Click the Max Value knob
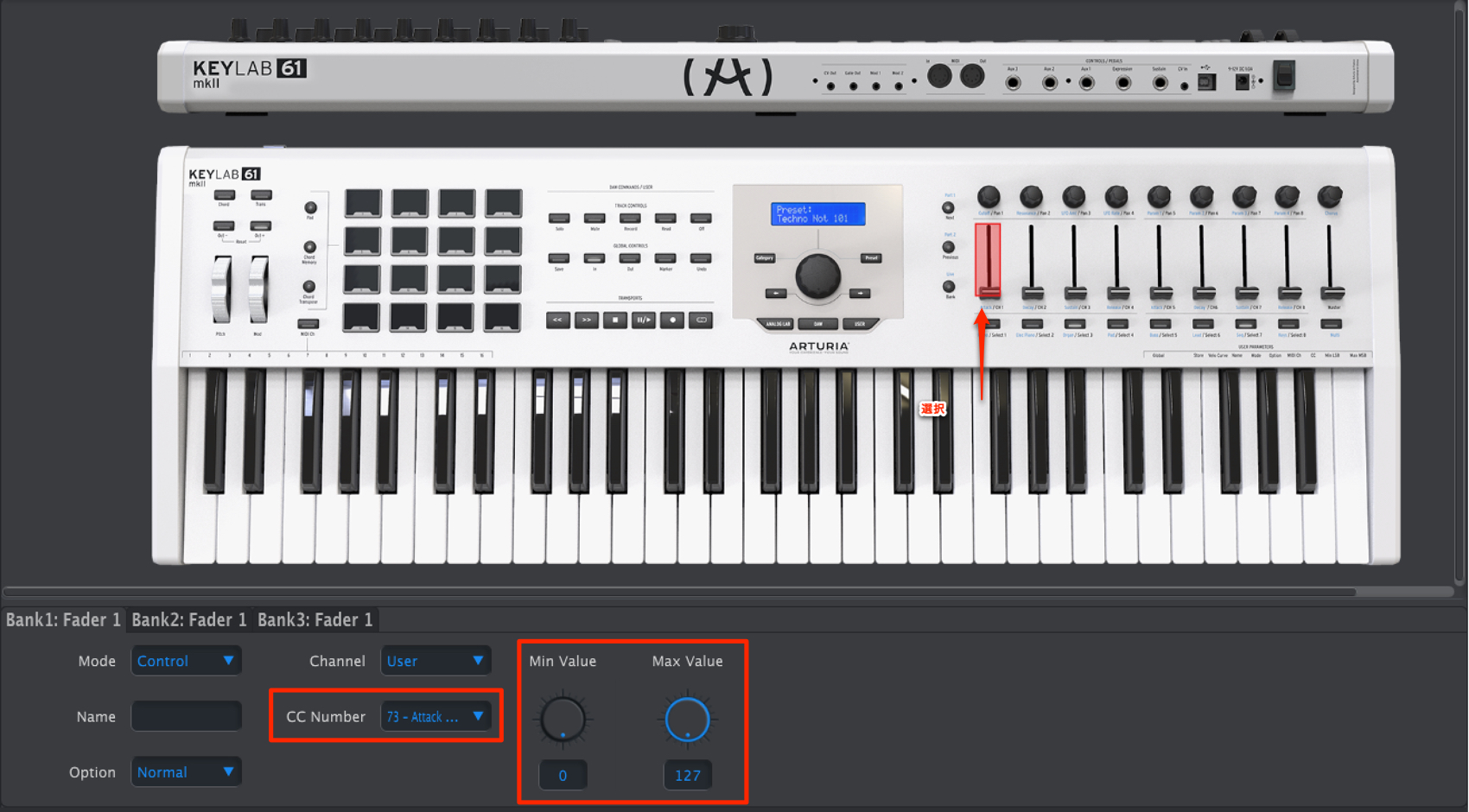The image size is (1469, 812). [x=688, y=719]
